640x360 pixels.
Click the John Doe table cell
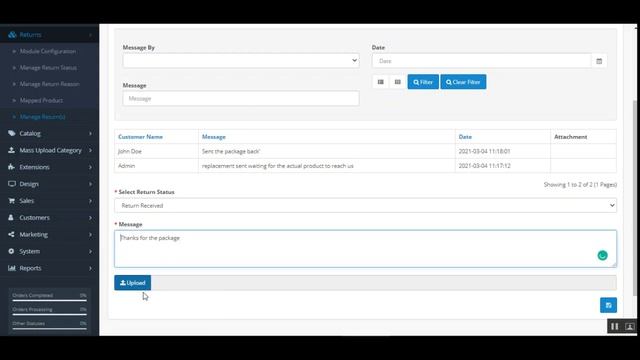[156, 151]
